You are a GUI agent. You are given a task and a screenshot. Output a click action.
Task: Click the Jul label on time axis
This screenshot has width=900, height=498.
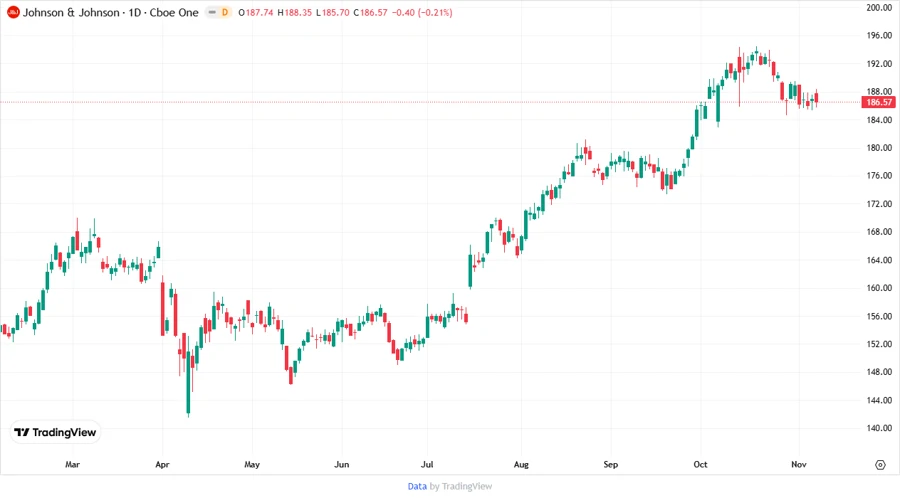tap(427, 464)
